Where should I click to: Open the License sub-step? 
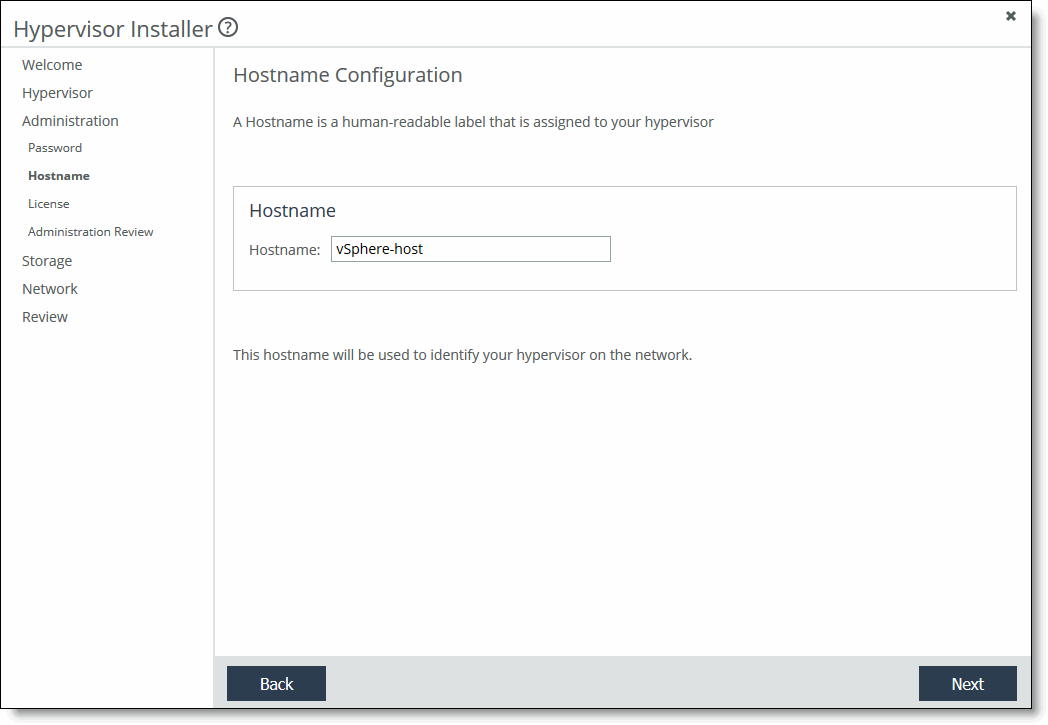tap(49, 204)
